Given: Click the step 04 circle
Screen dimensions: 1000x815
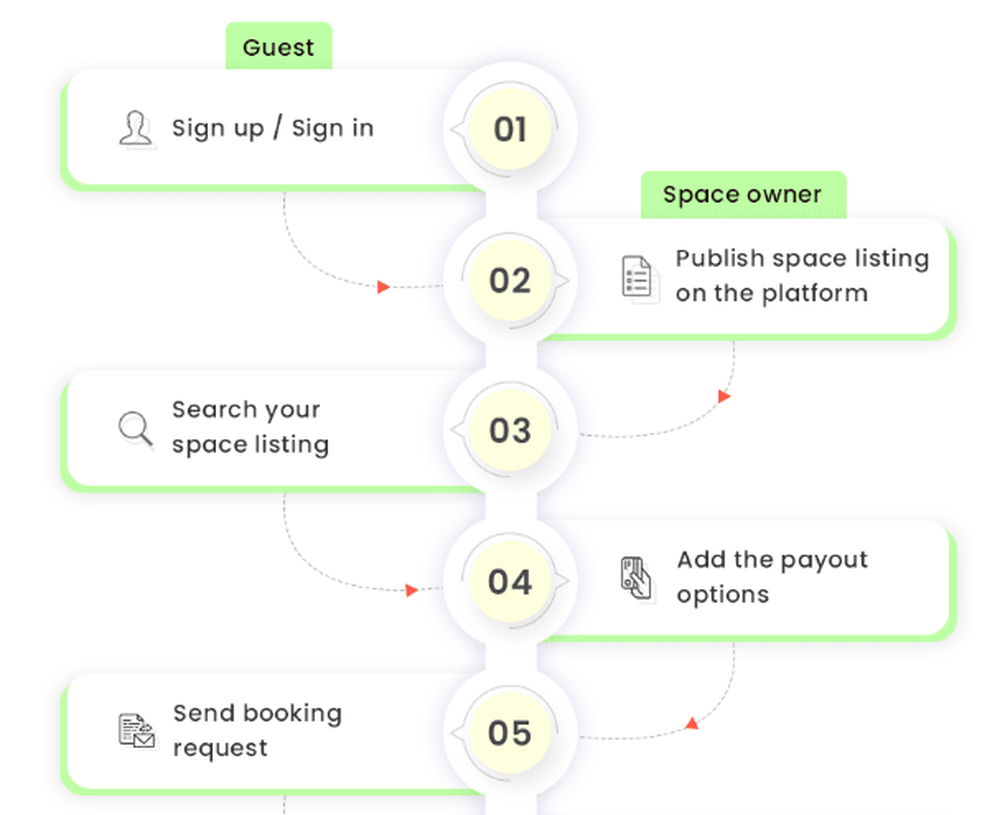Looking at the screenshot, I should coord(510,581).
